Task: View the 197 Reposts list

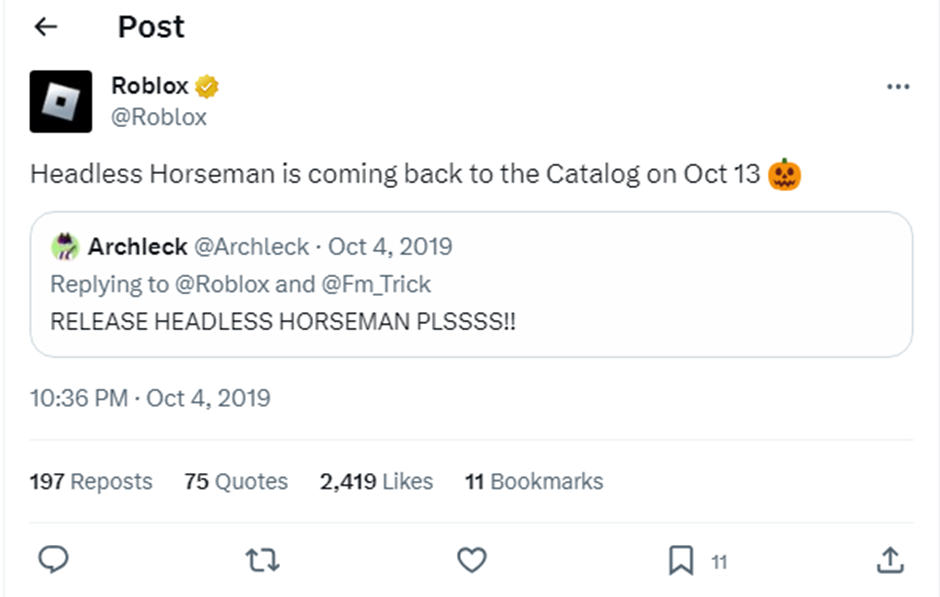Action: 91,481
